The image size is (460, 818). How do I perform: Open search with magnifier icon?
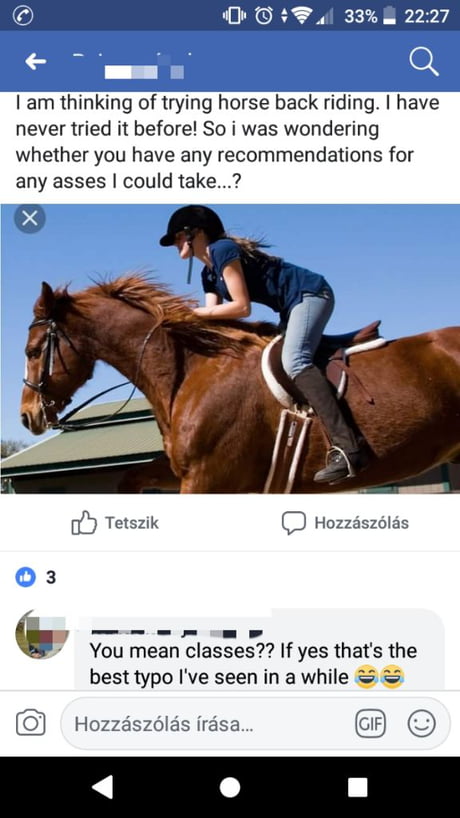click(423, 63)
